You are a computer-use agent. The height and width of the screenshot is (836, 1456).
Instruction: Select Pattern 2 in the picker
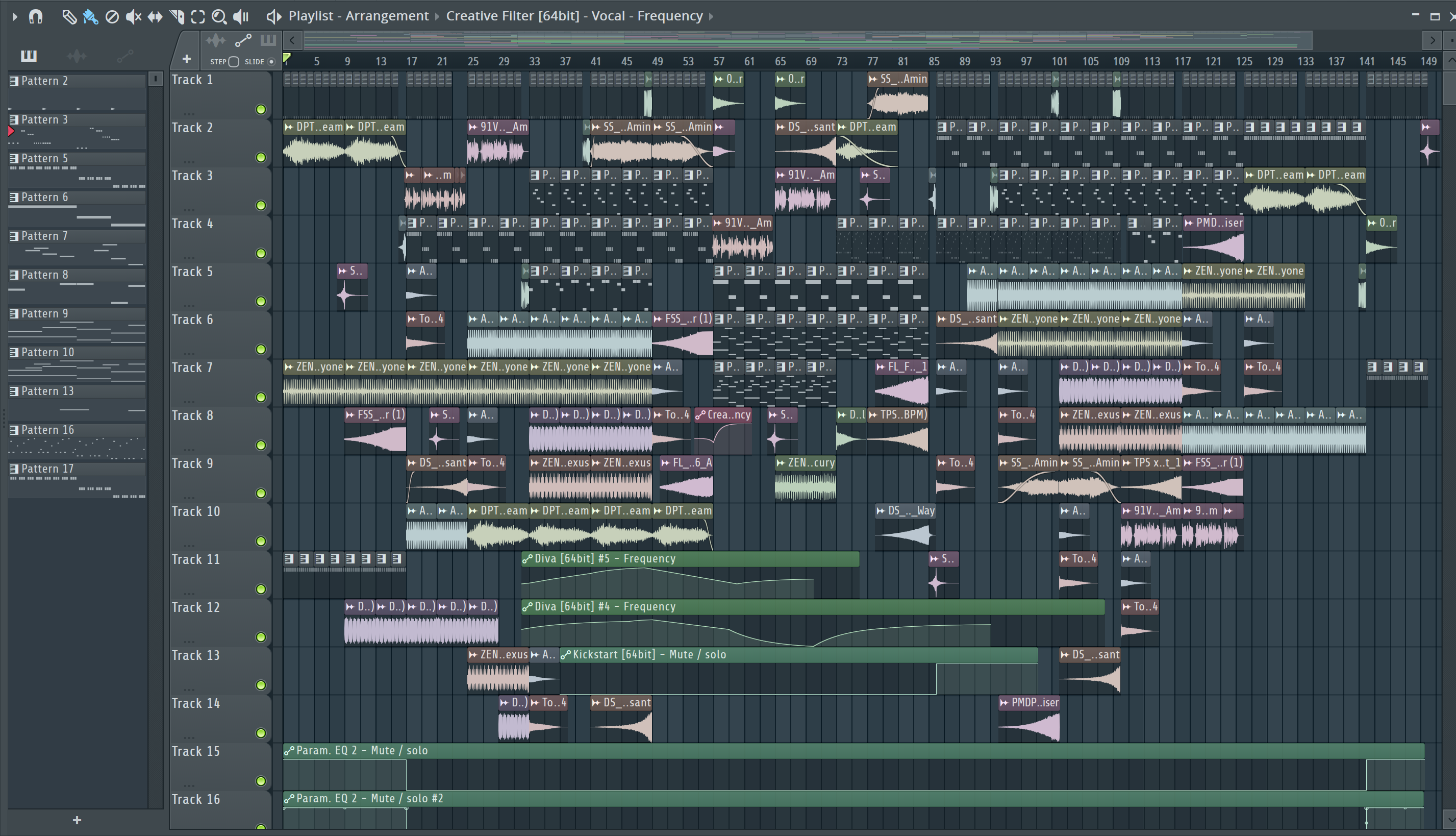77,81
